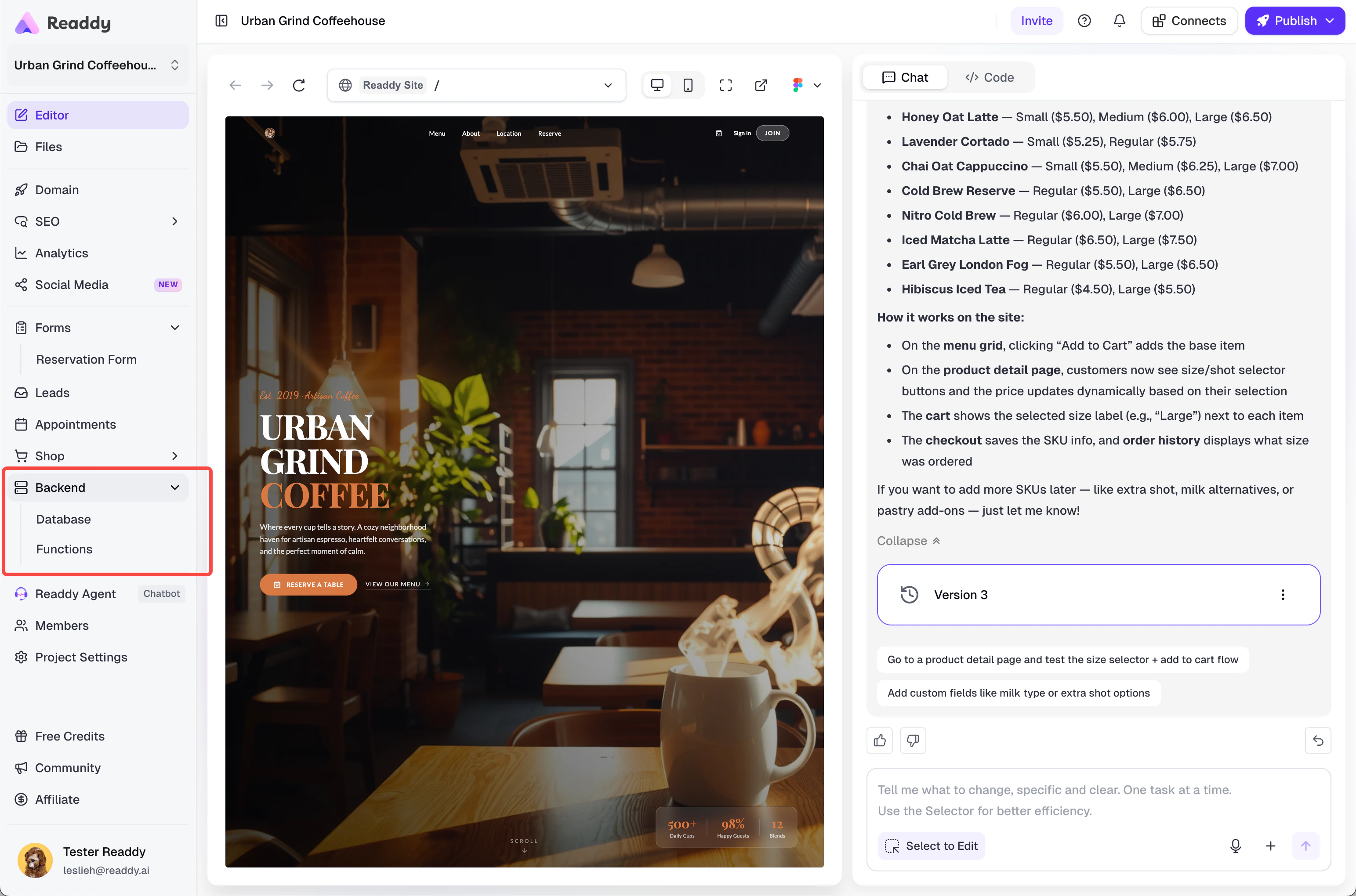Open Free Credits

[x=97, y=736]
